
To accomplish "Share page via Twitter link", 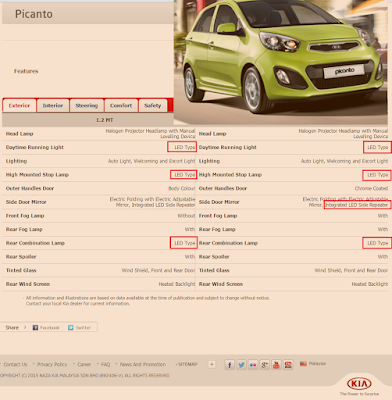I will point(79,328).
